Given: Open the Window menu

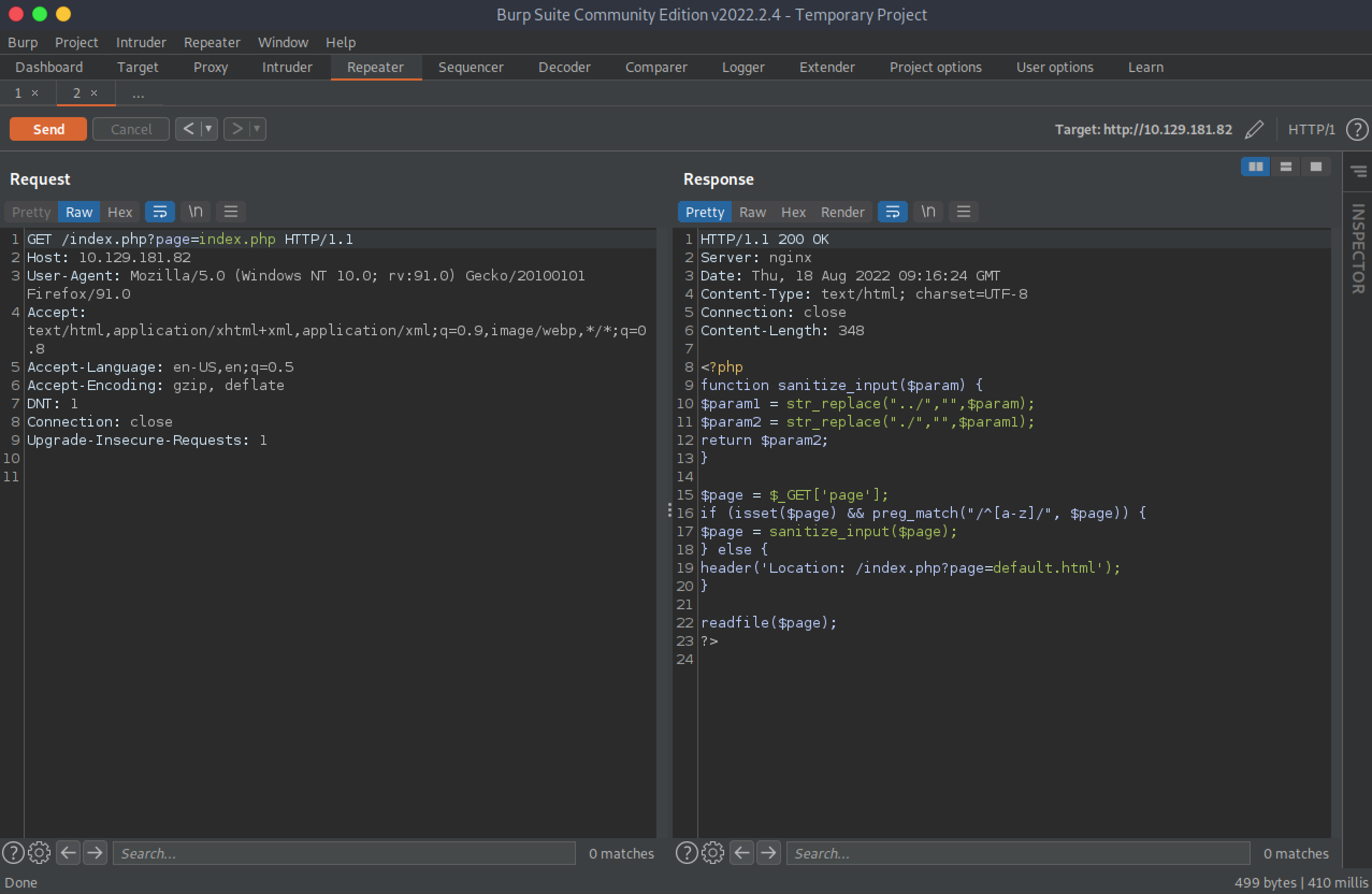Looking at the screenshot, I should (x=283, y=42).
